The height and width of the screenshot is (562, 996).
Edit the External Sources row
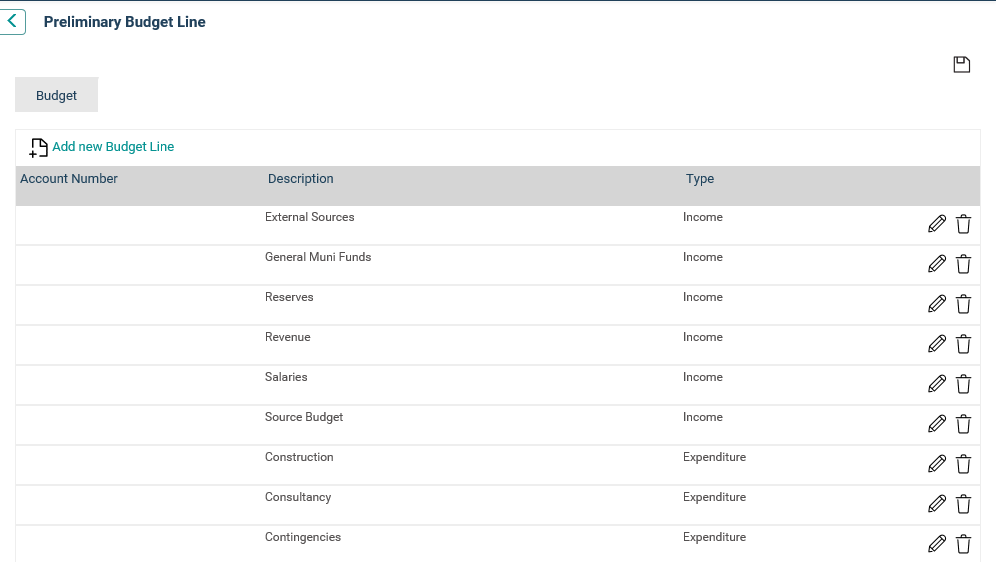click(937, 224)
